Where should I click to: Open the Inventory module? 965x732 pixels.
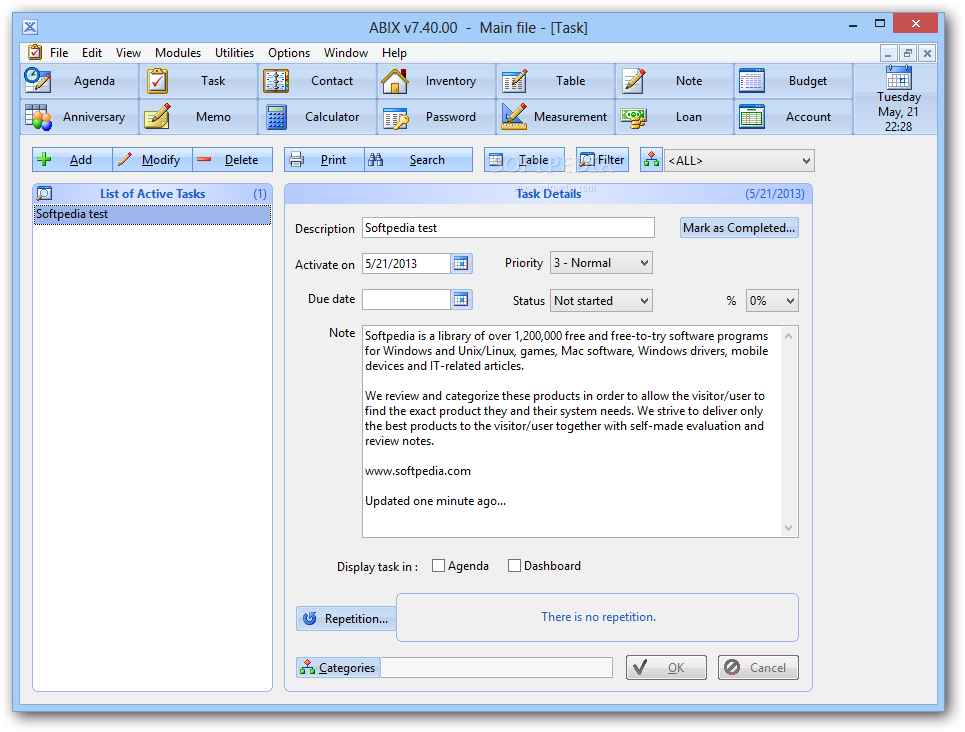pos(436,81)
